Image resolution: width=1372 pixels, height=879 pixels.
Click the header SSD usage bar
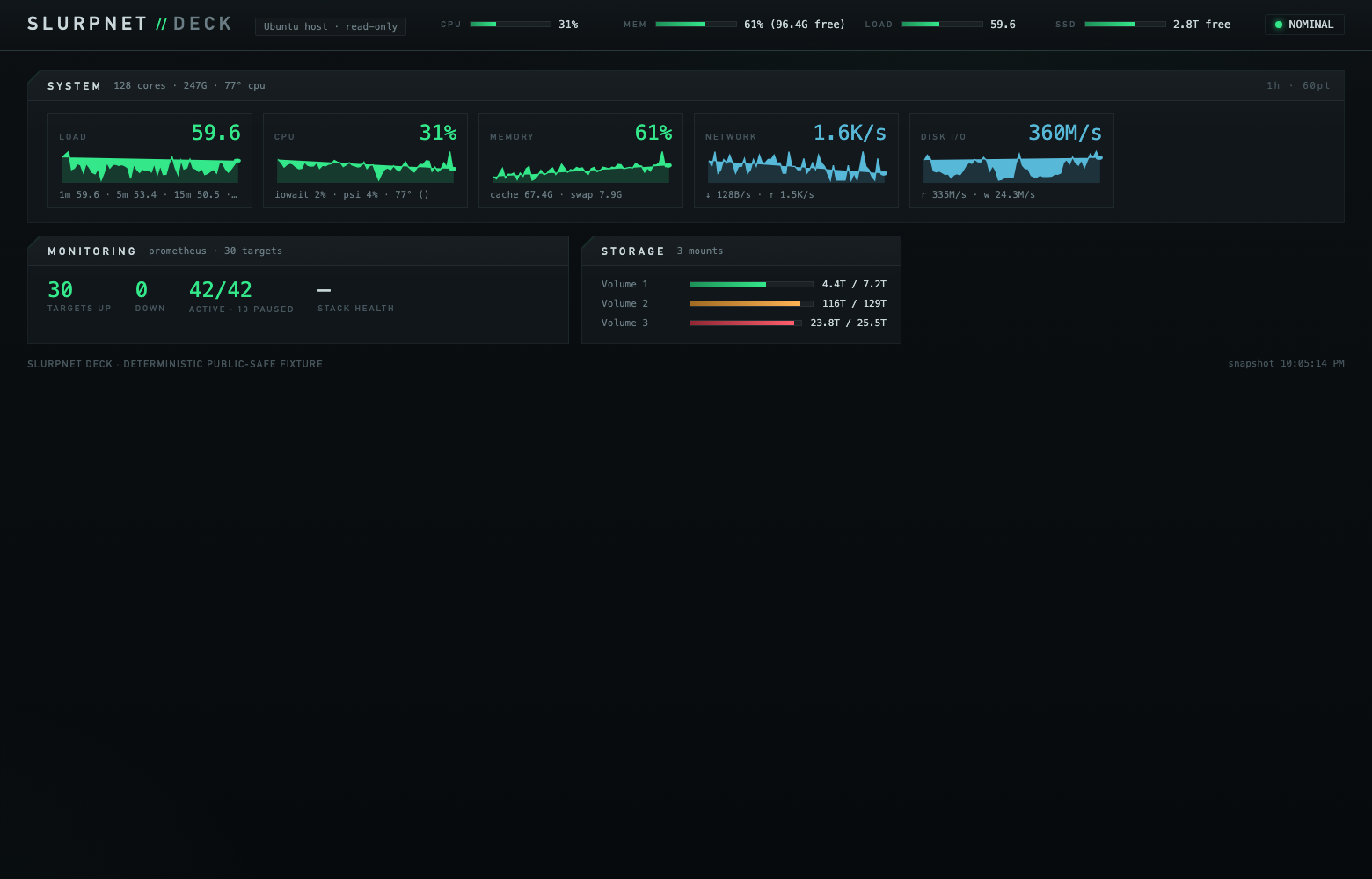1126,25
